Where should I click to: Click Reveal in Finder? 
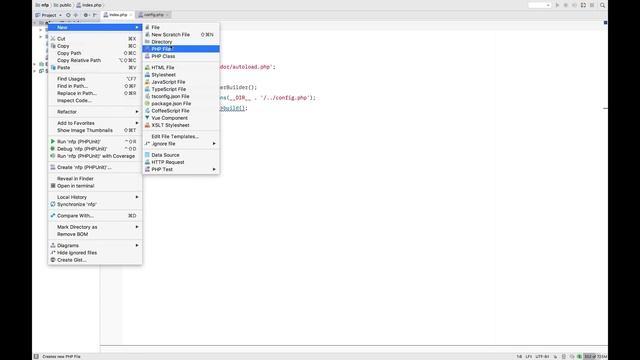tap(95, 179)
